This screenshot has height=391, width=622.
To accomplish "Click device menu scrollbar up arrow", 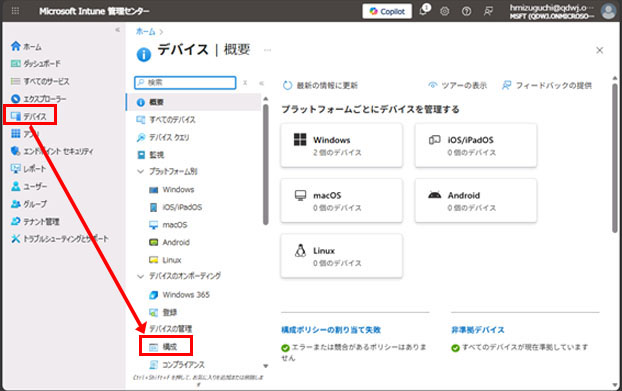I will [x=265, y=98].
